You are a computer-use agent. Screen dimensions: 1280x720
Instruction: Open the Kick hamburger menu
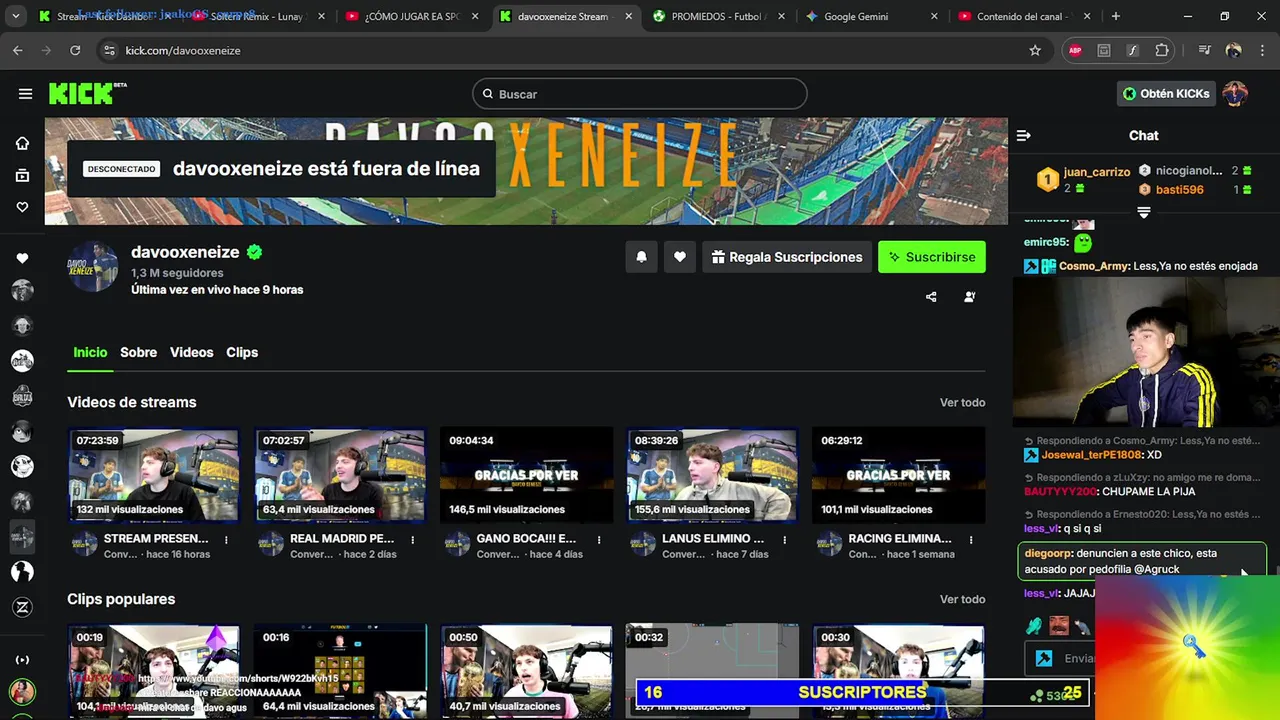[25, 94]
